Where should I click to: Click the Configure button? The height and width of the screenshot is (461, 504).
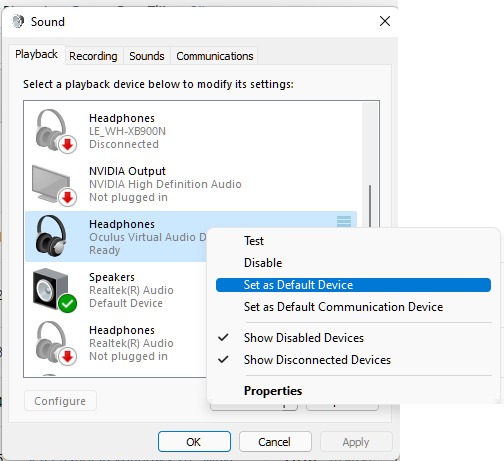(x=60, y=401)
